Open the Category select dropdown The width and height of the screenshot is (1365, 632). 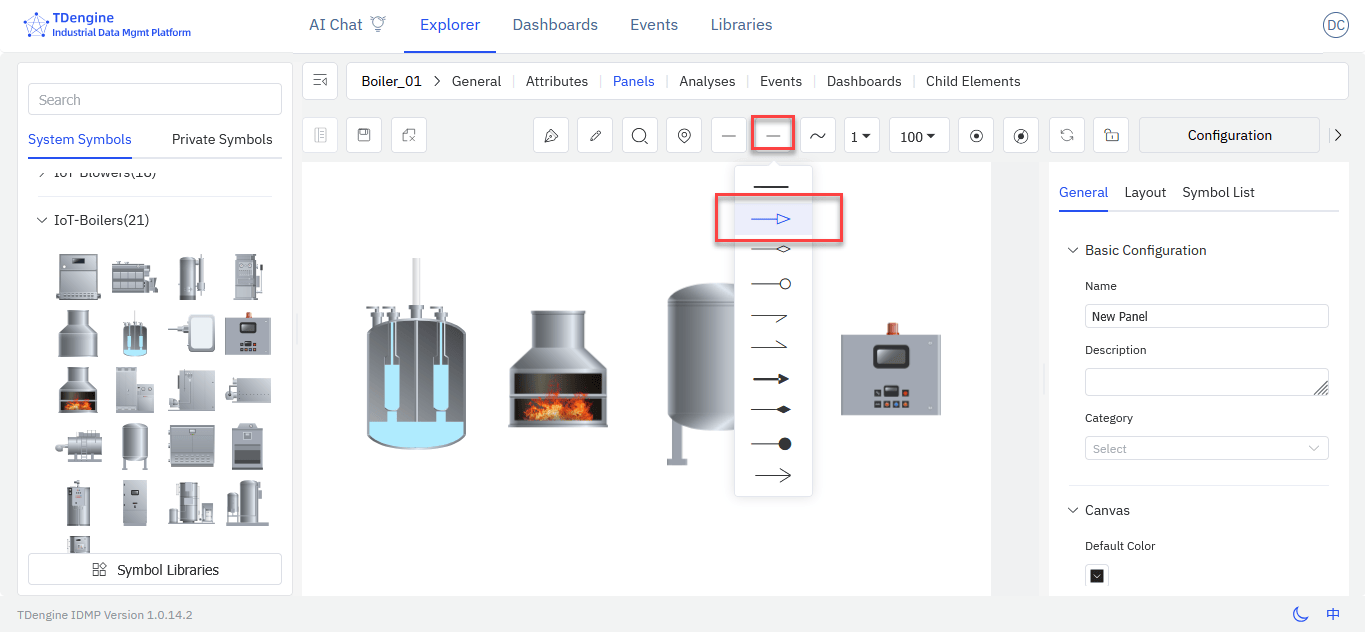point(1206,449)
